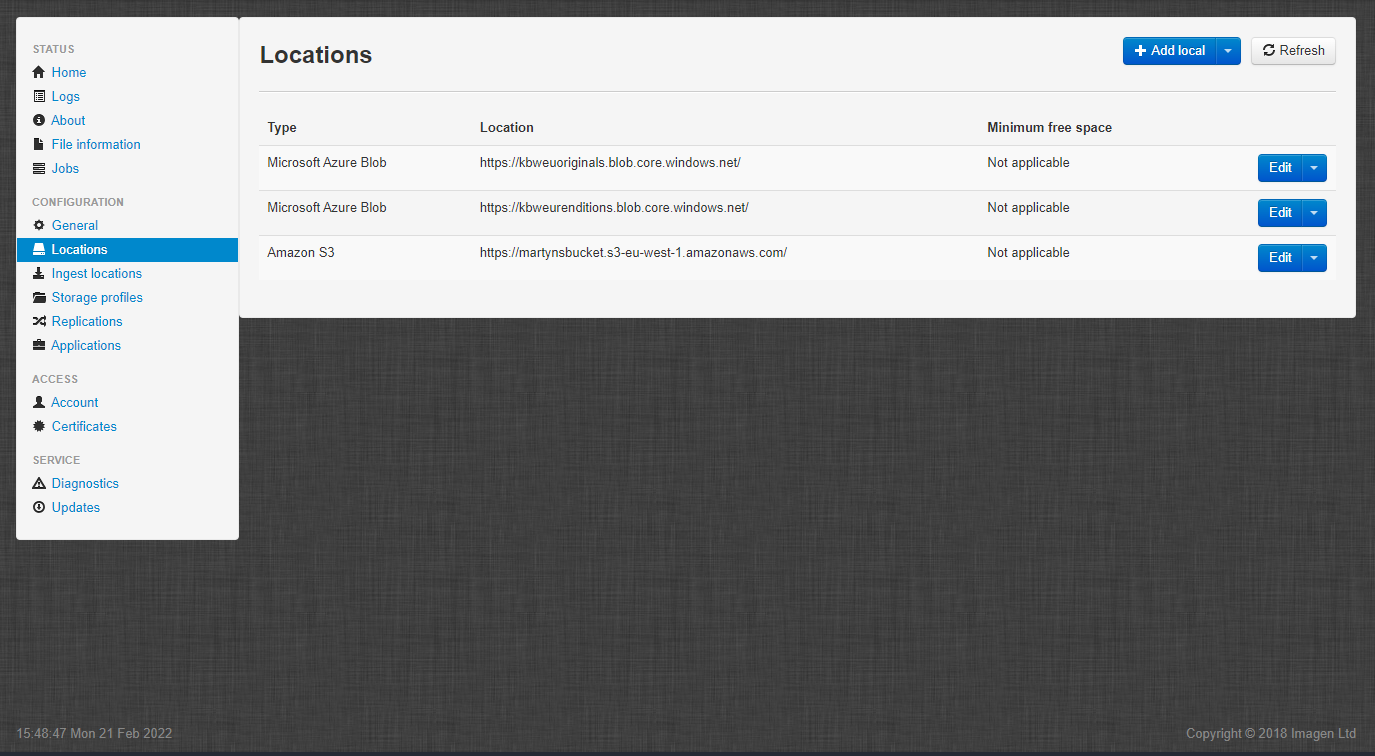View the Jobs page
Image resolution: width=1375 pixels, height=756 pixels.
tap(65, 168)
